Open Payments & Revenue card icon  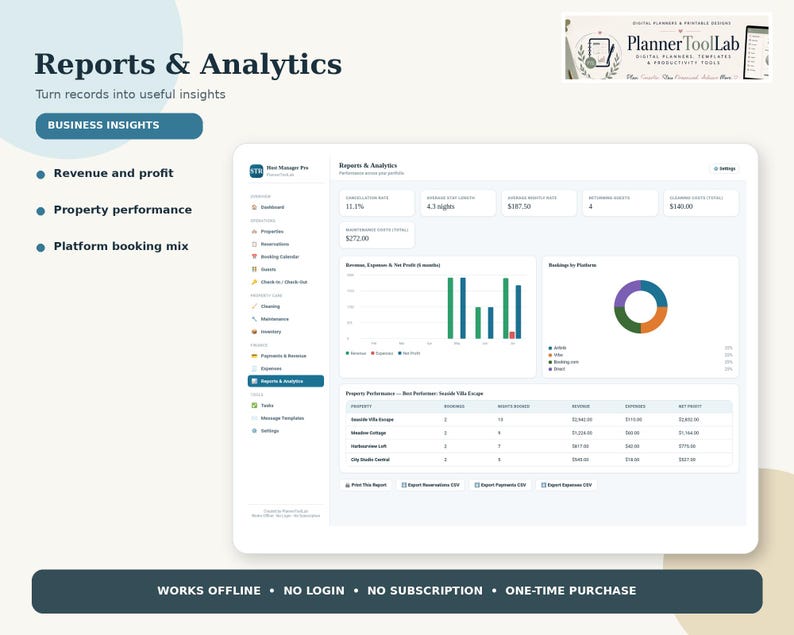(254, 356)
